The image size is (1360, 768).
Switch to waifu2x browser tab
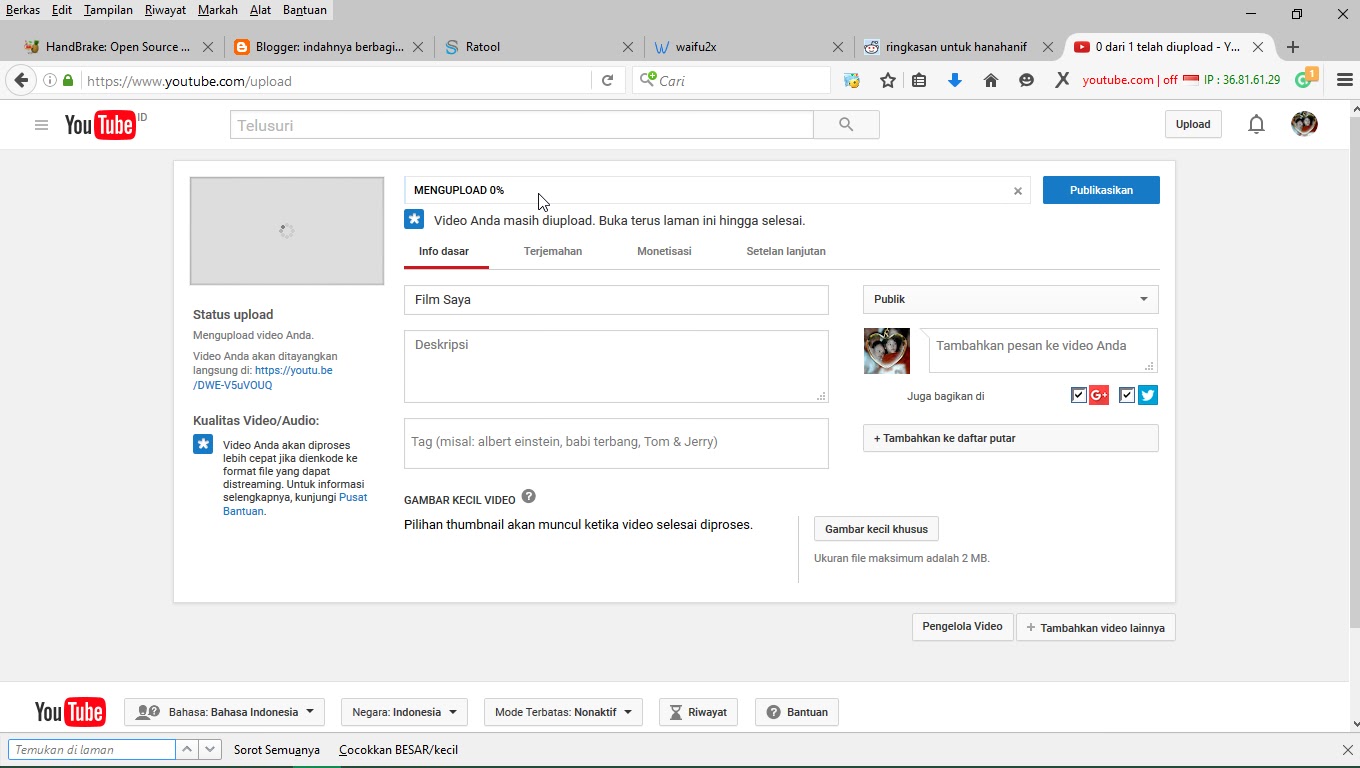[x=750, y=47]
